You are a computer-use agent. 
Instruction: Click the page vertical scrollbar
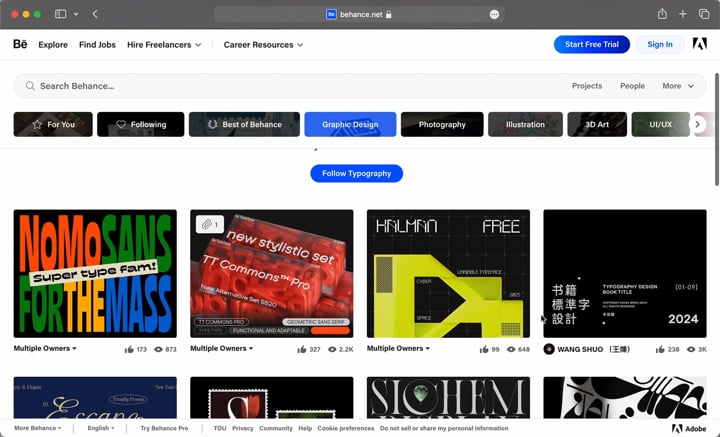[x=717, y=129]
